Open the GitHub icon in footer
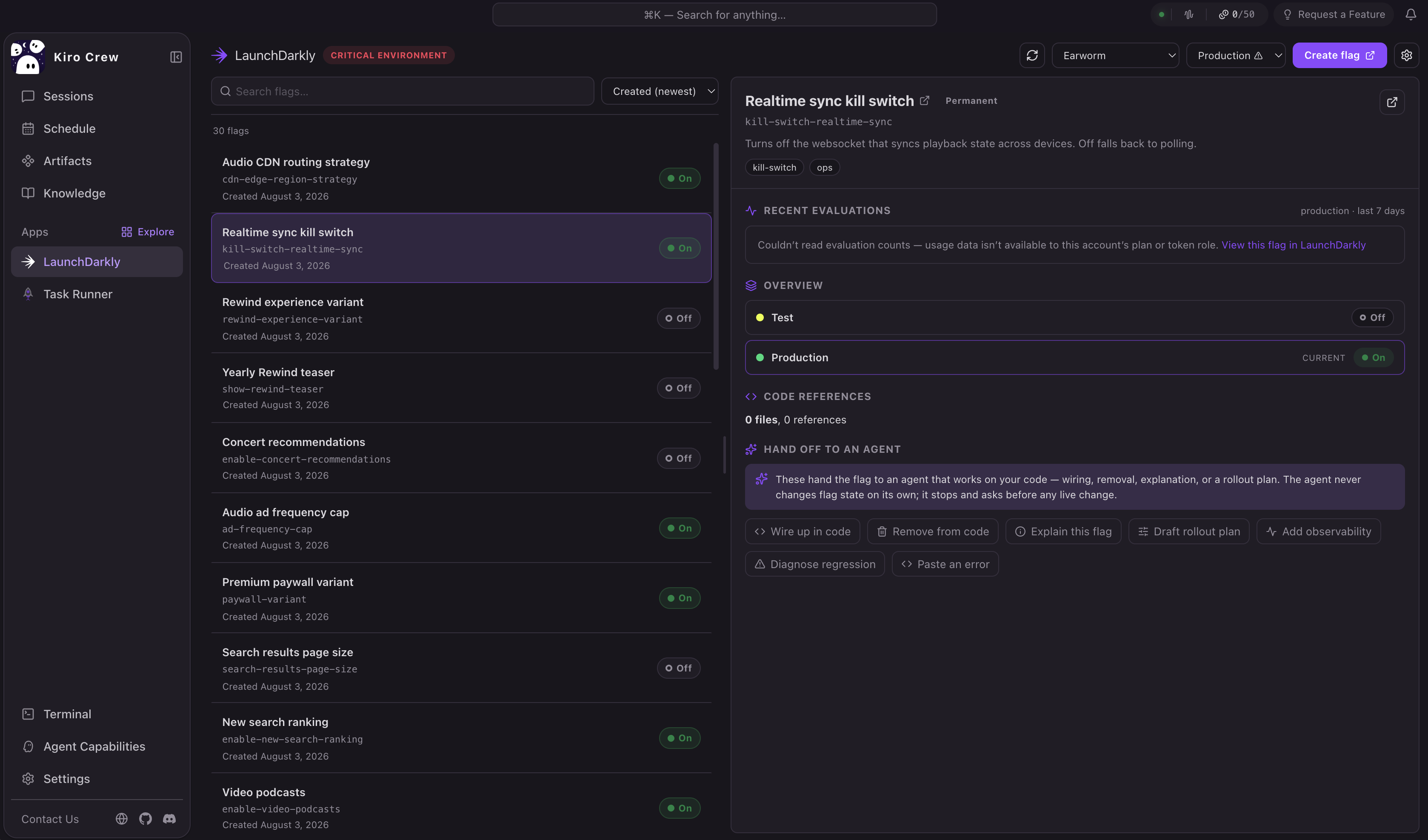Image resolution: width=1428 pixels, height=840 pixels. [x=145, y=818]
